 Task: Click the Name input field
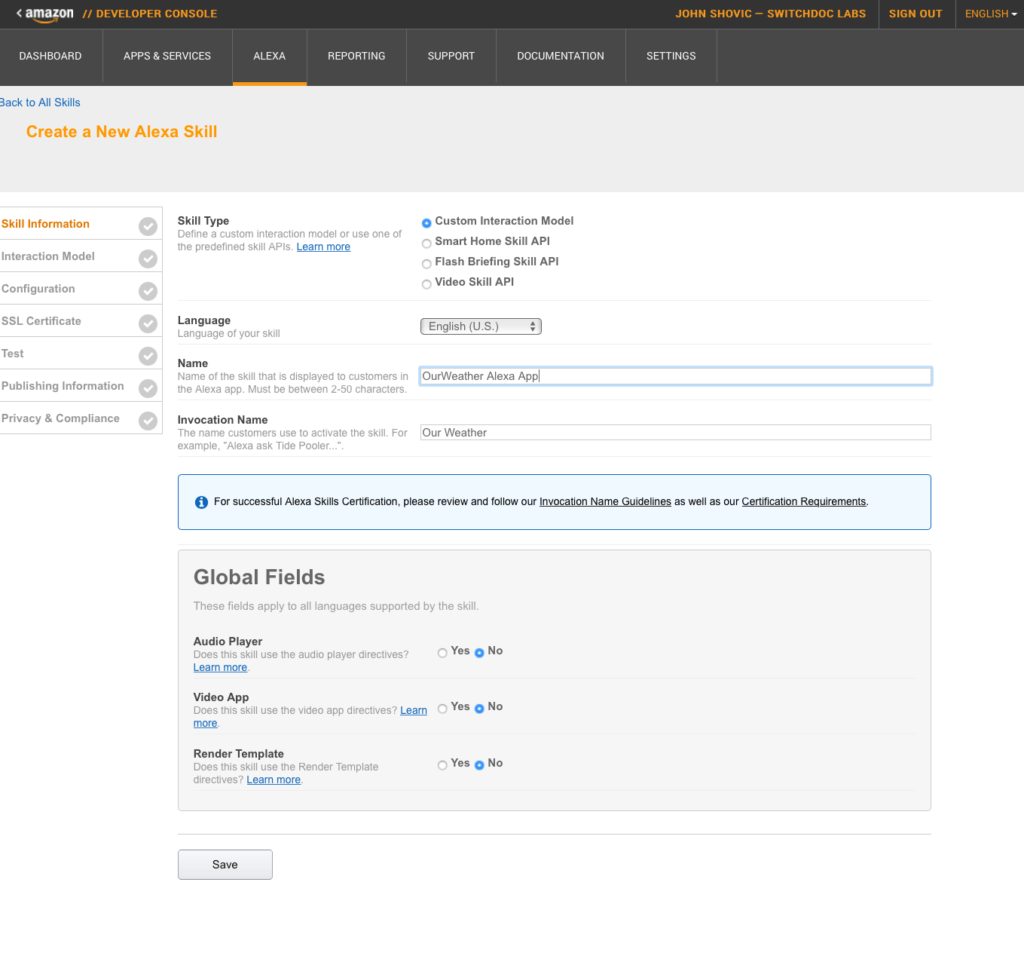(x=675, y=376)
